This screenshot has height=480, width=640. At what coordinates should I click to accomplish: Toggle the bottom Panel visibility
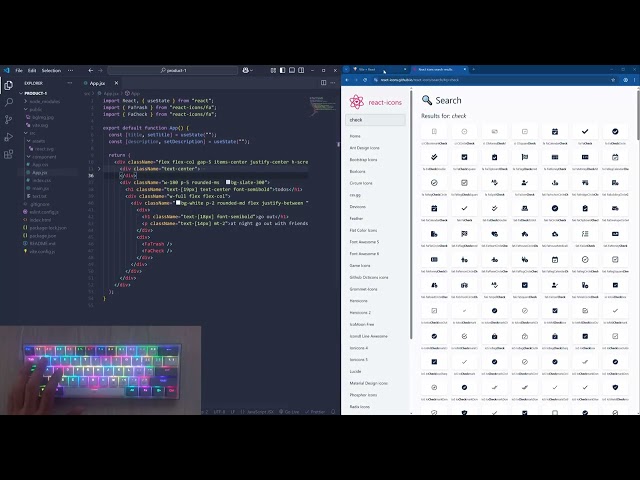[x=292, y=71]
